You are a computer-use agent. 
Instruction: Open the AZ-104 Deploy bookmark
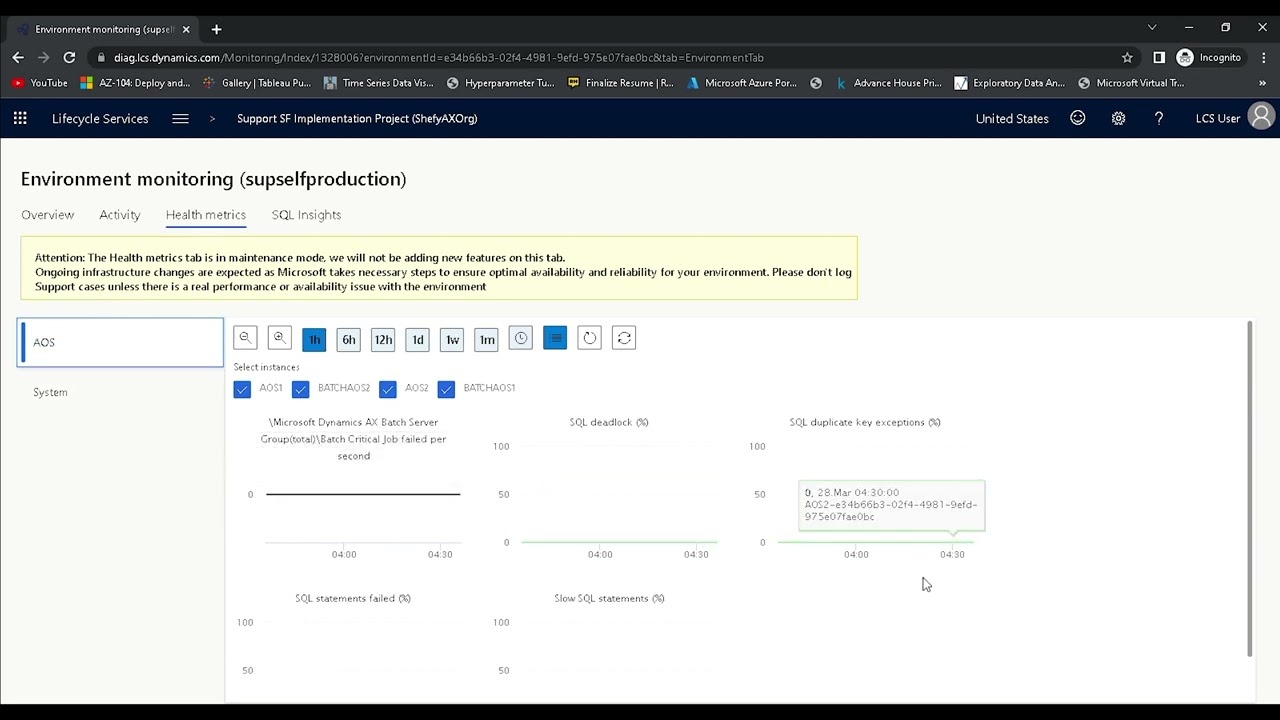click(135, 83)
